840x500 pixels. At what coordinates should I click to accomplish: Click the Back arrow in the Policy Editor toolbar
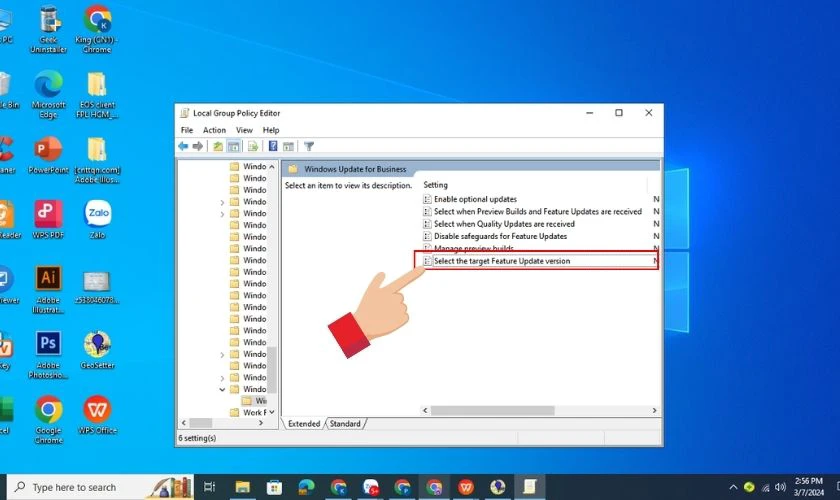(x=183, y=146)
